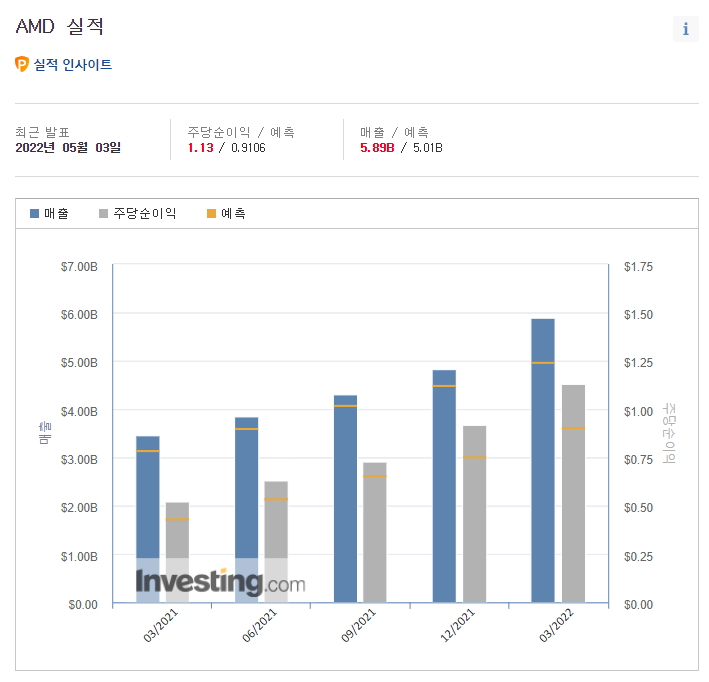Click the $0.50 right axis label
This screenshot has height=682, width=709.
click(x=638, y=508)
